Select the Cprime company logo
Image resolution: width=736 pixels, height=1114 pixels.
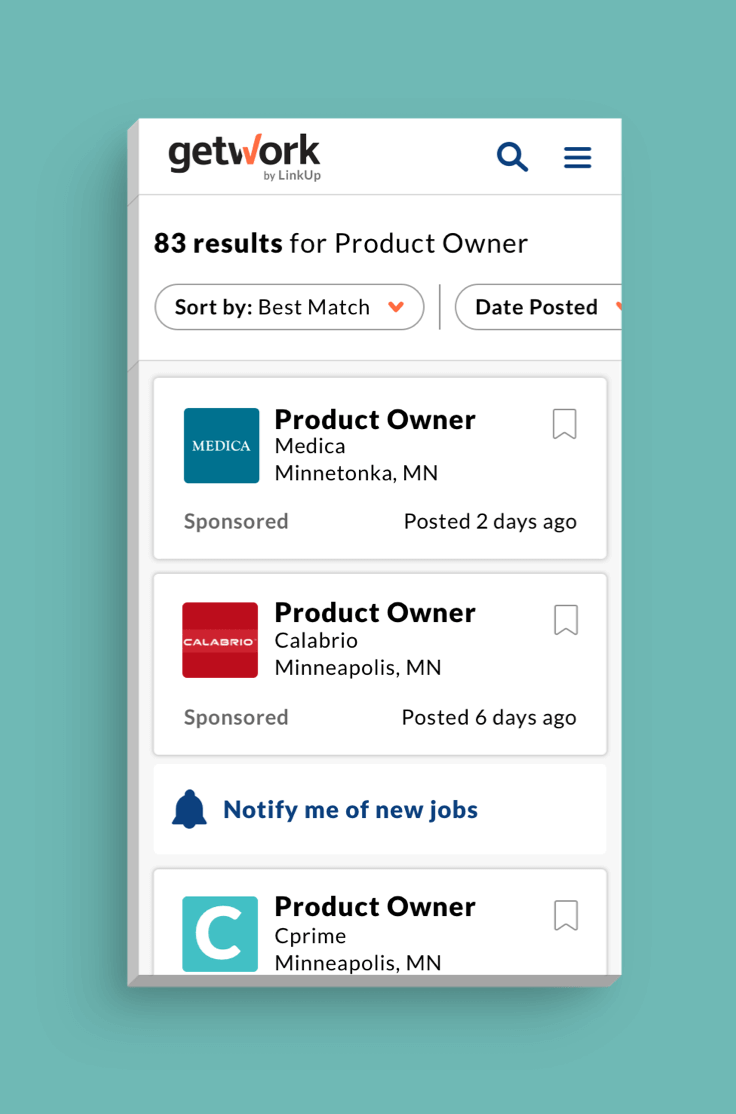220,933
